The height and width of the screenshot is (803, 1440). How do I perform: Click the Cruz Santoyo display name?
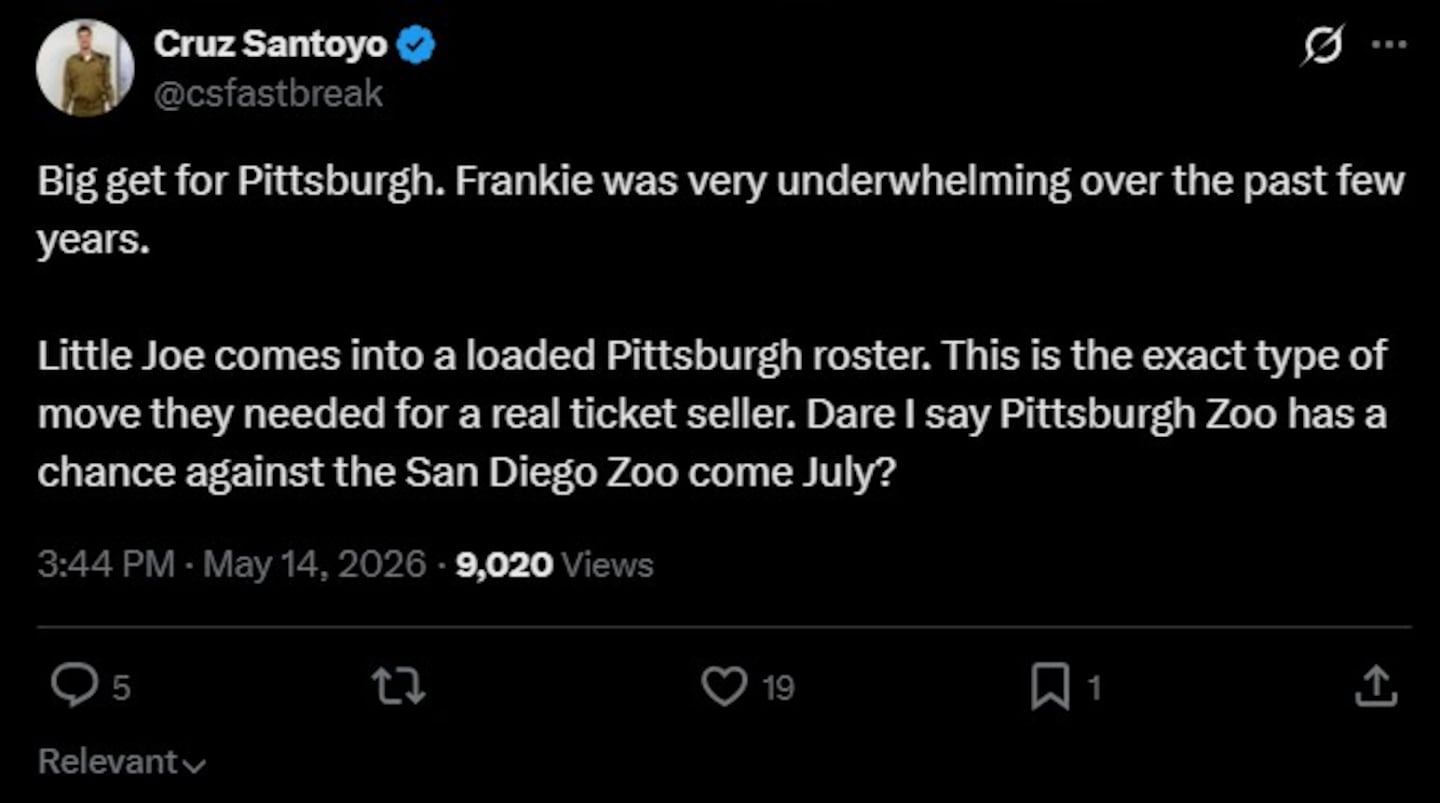coord(270,44)
